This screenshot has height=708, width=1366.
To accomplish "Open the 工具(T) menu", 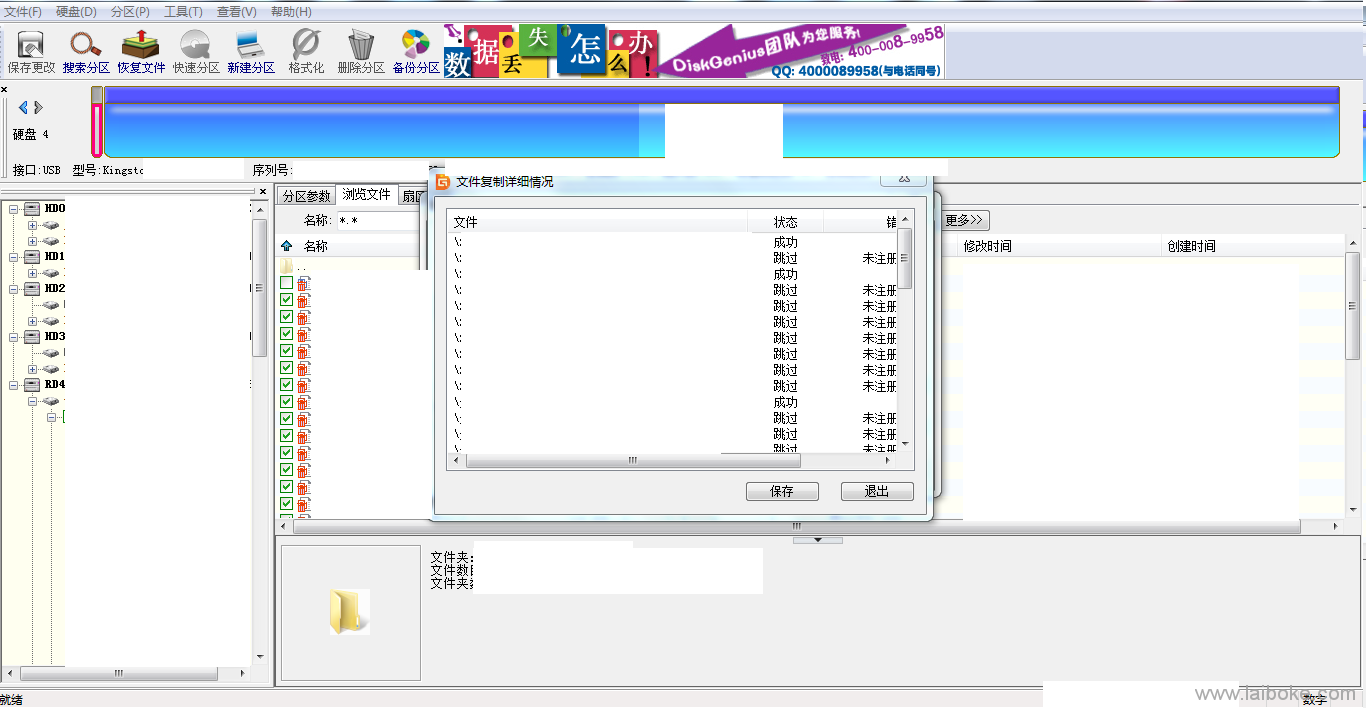I will 183,12.
